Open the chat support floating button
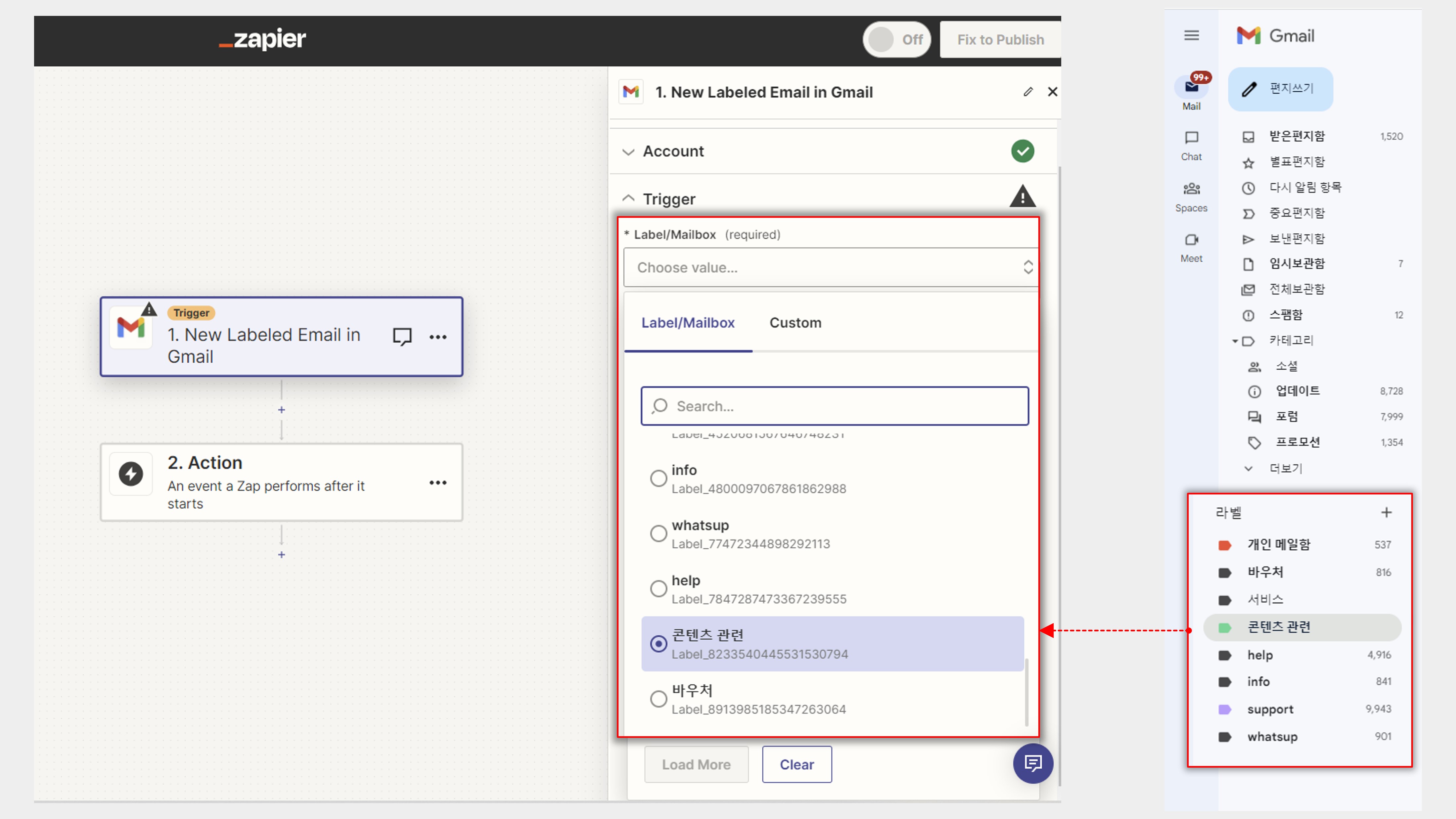Screen dimensions: 1456x819 point(1033,764)
